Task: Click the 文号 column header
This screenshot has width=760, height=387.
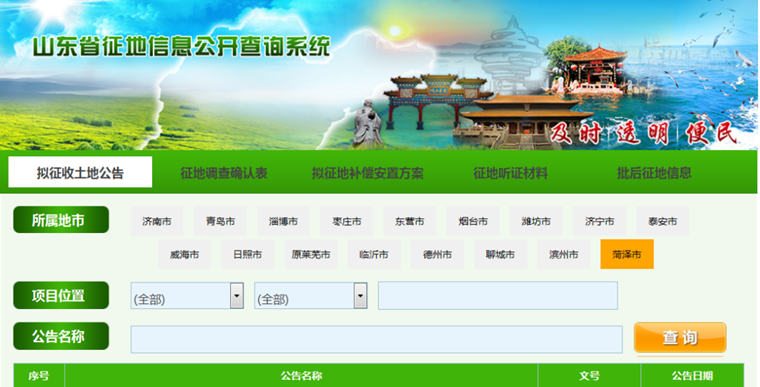Action: click(x=589, y=376)
